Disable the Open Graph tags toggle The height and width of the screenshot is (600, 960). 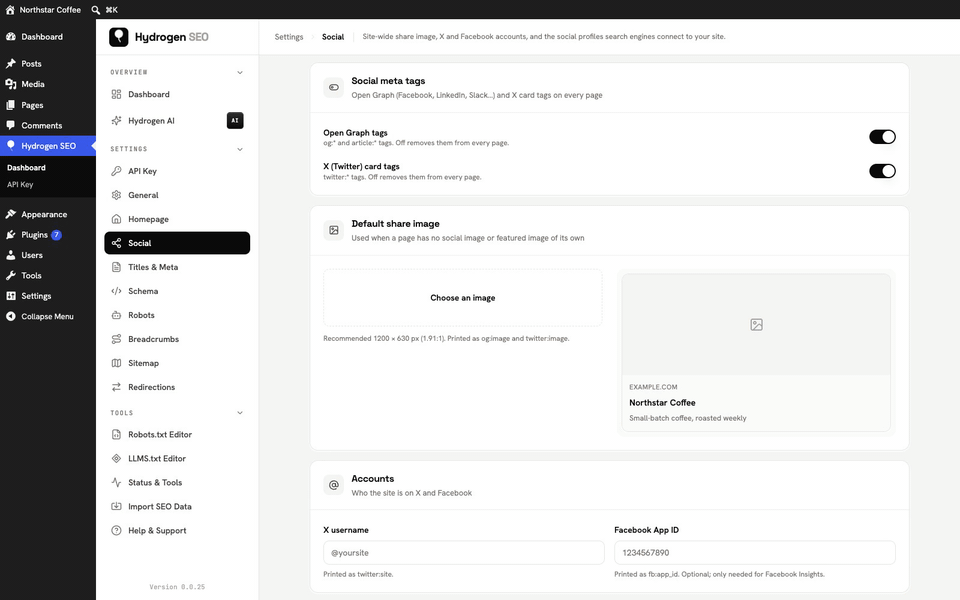coord(882,137)
